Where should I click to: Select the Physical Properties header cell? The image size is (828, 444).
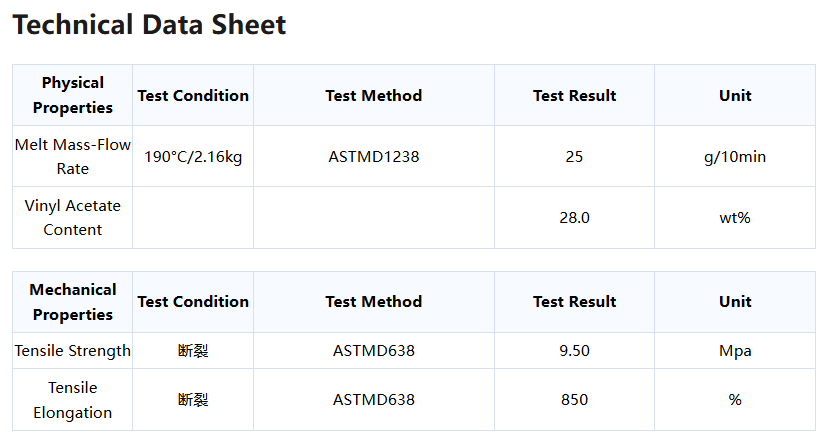click(x=72, y=95)
